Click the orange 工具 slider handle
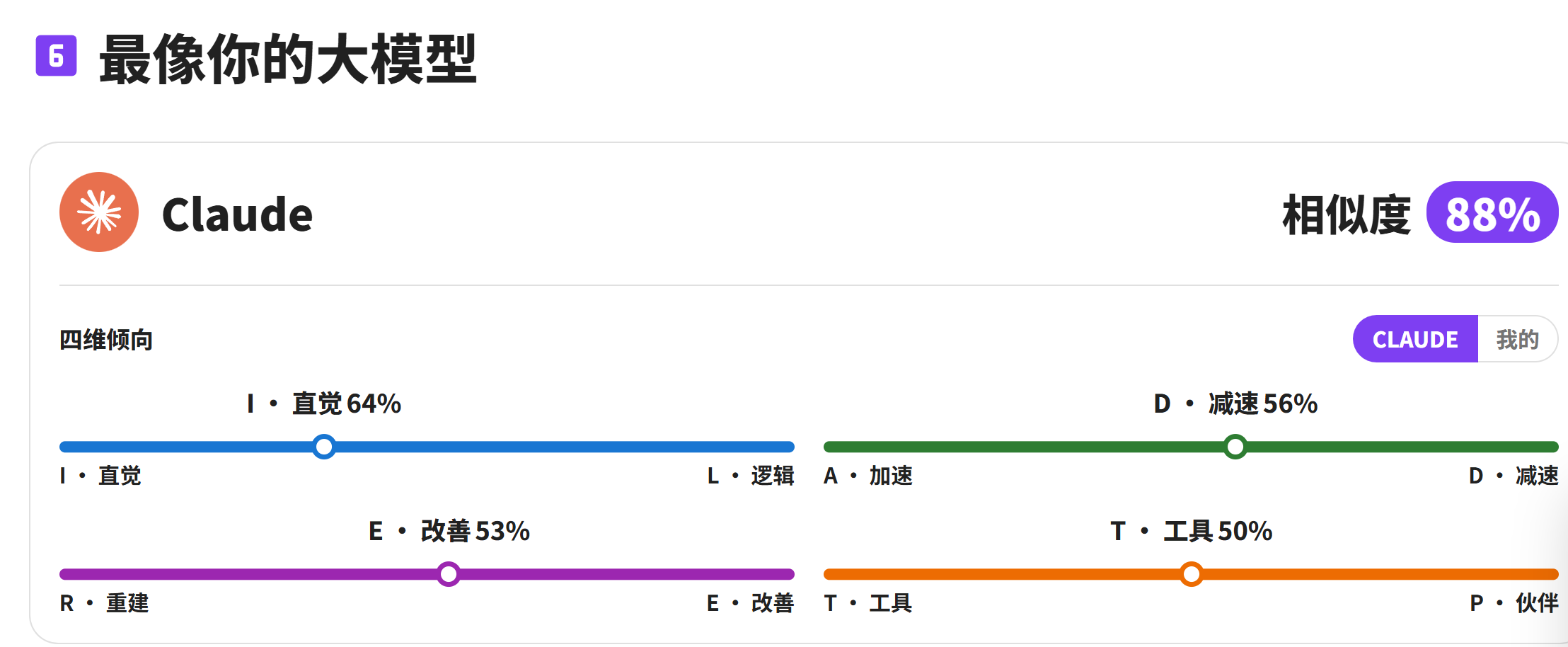 1192,574
